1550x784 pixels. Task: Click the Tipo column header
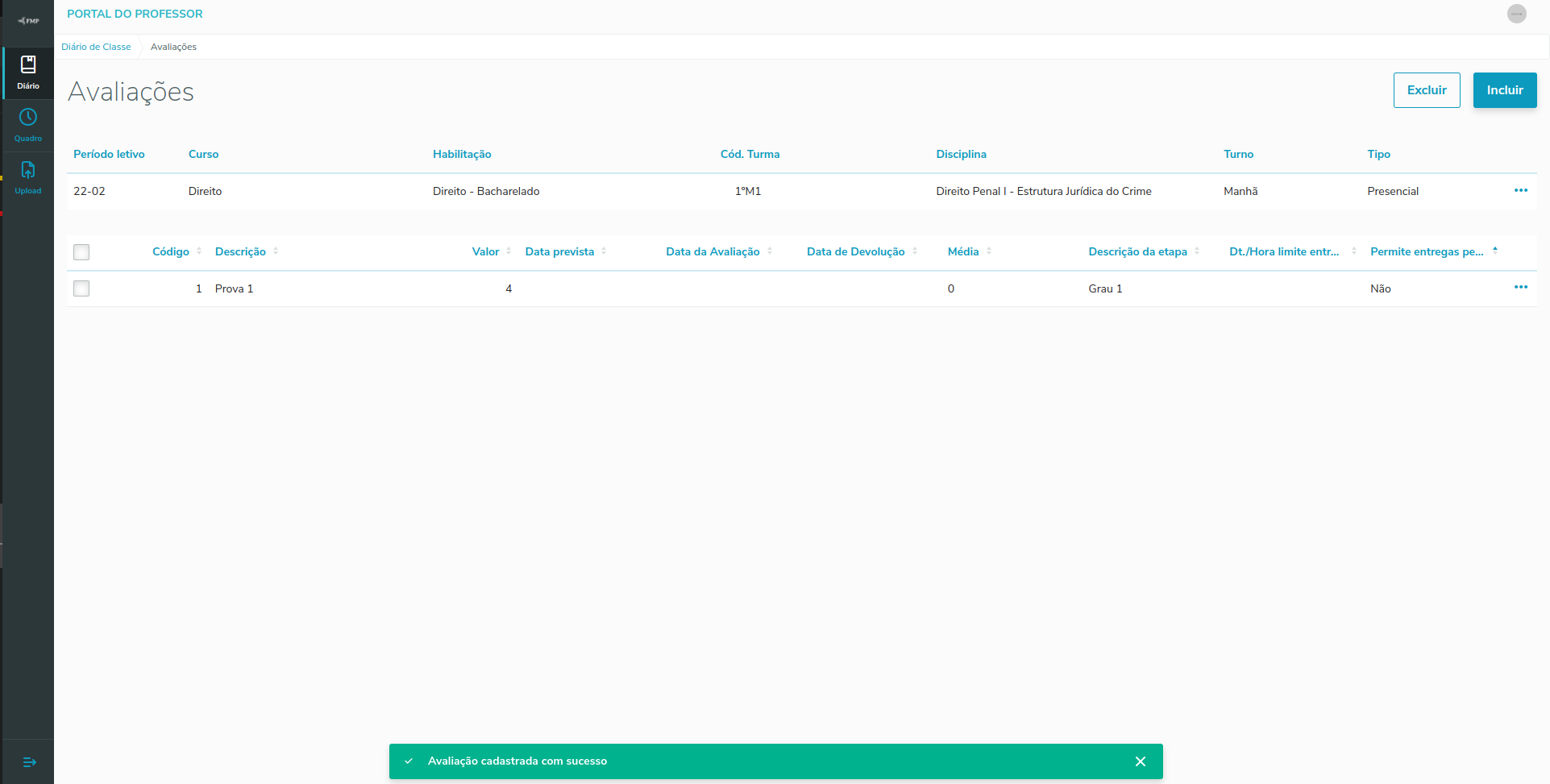pos(1378,154)
